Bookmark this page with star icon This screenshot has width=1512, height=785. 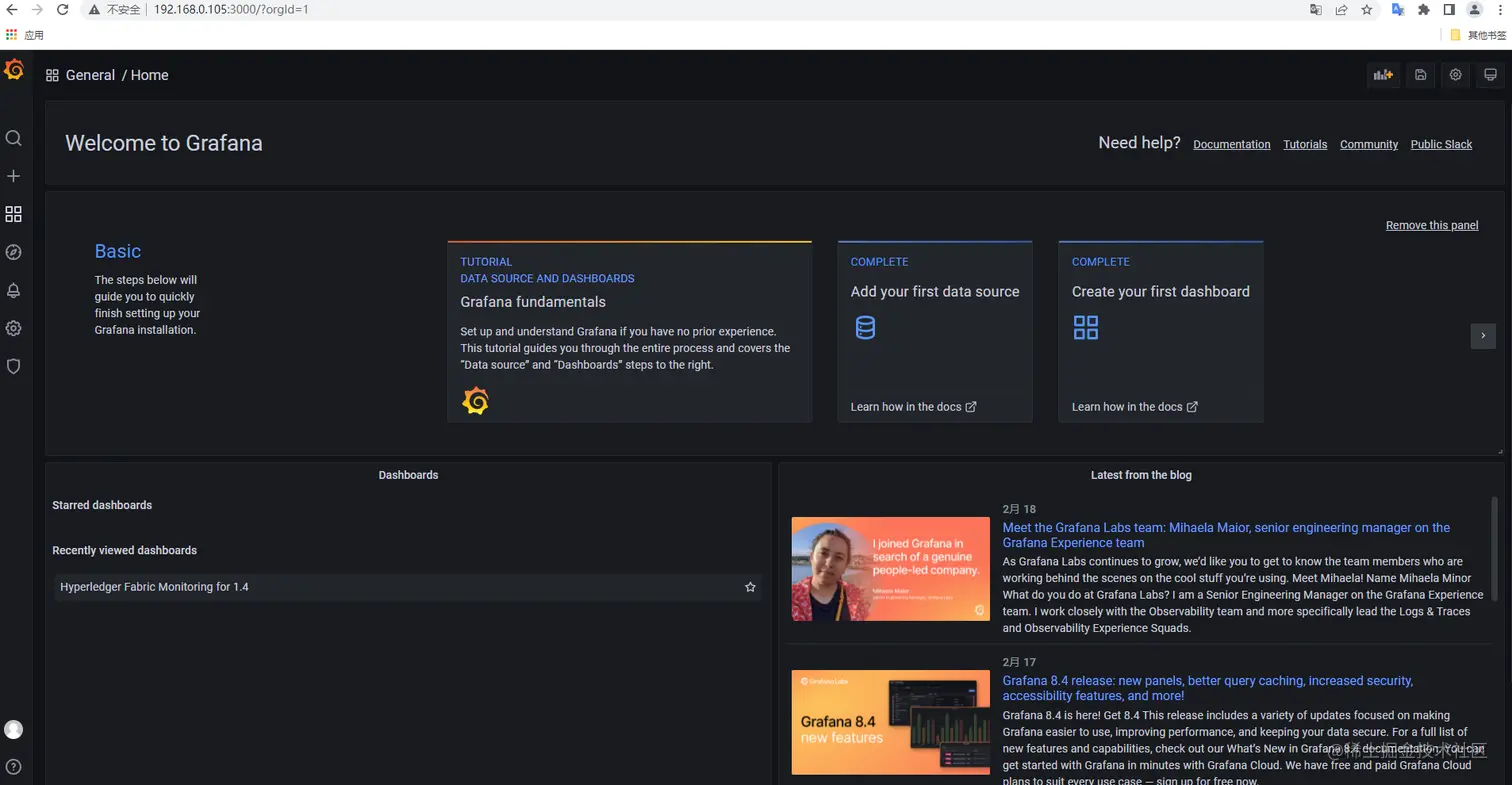click(1366, 9)
